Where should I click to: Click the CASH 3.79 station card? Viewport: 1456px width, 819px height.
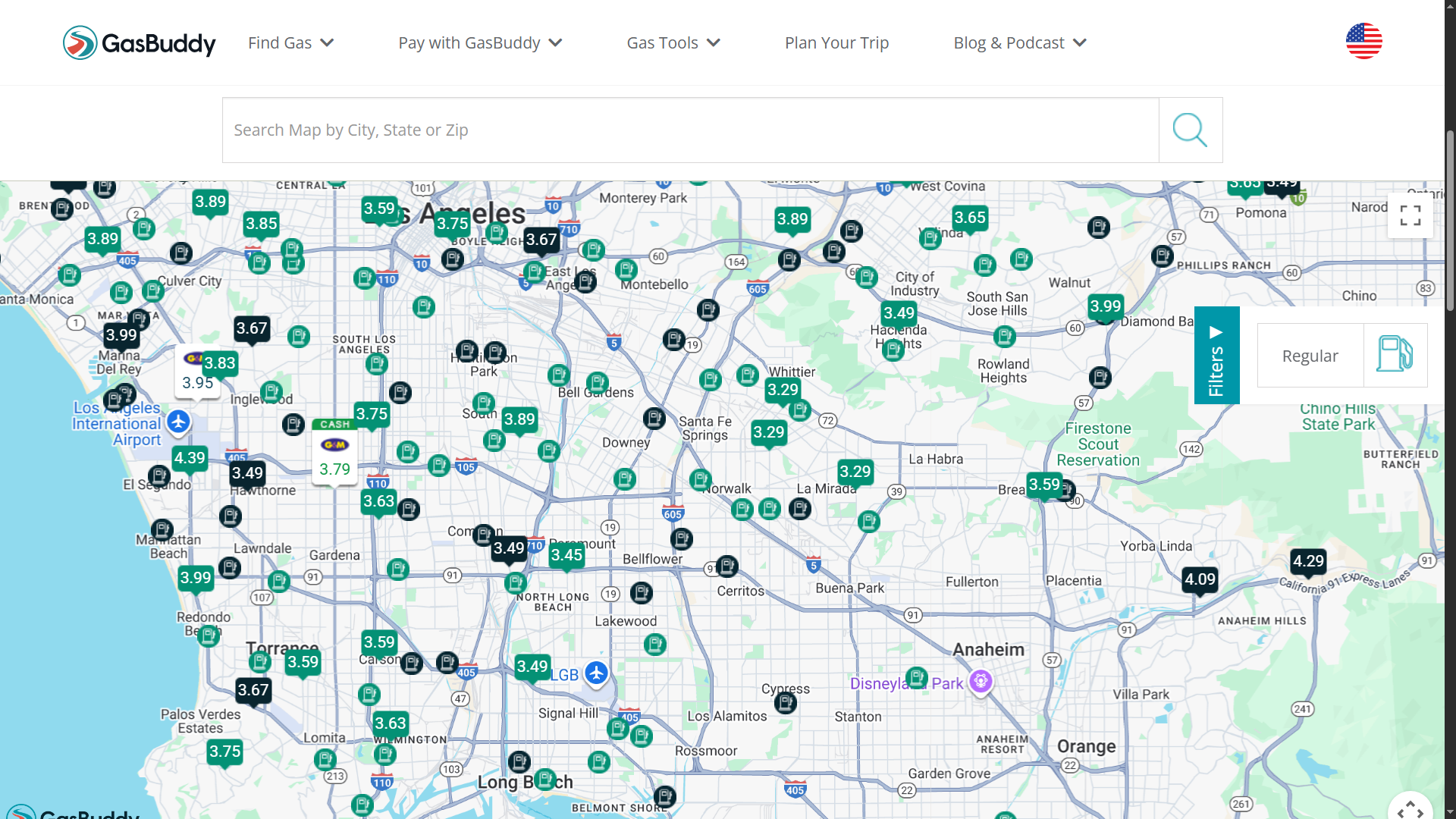point(334,453)
